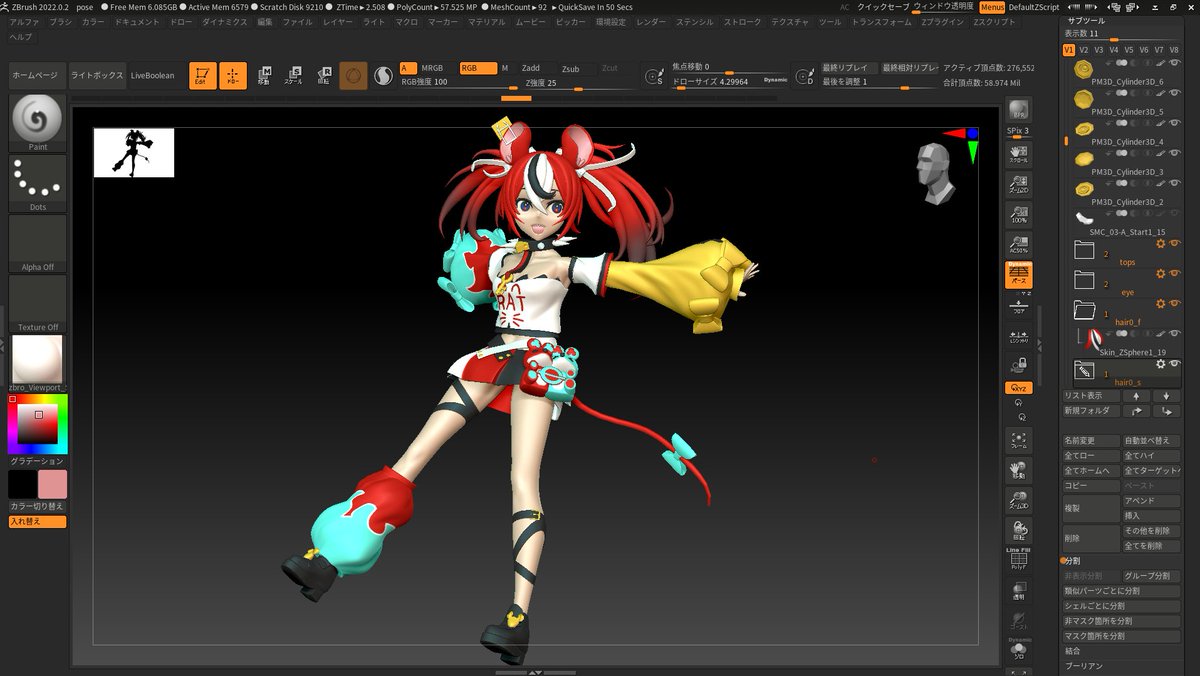Click the color picker gradient square
The width and height of the screenshot is (1200, 676).
[x=38, y=425]
